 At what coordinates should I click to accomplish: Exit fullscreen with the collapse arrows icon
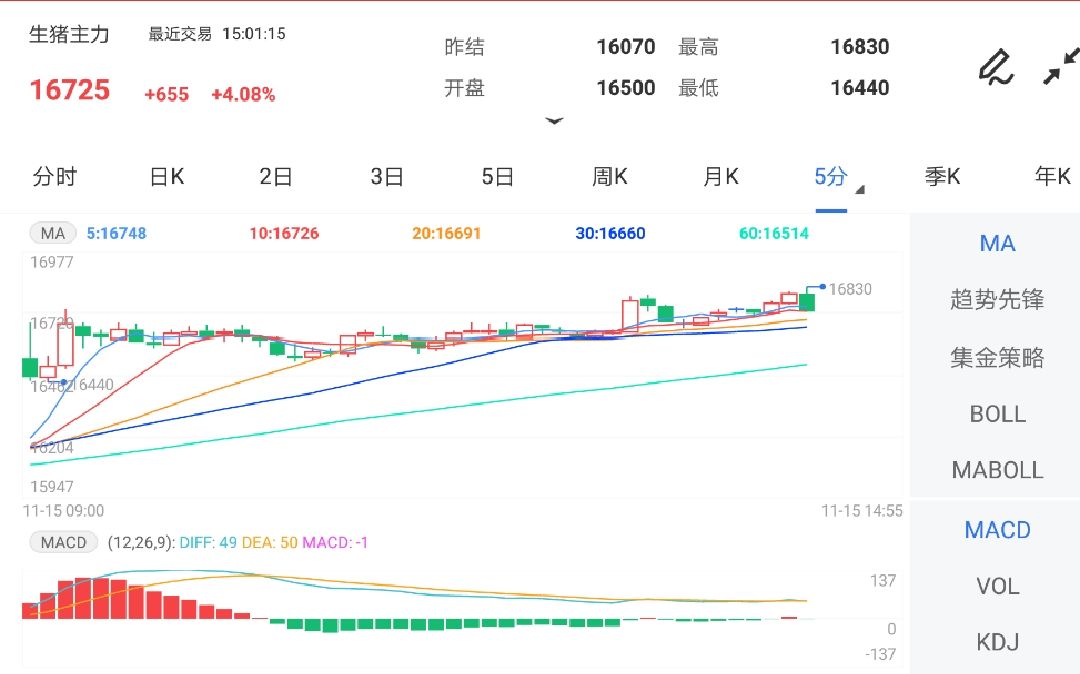1061,67
